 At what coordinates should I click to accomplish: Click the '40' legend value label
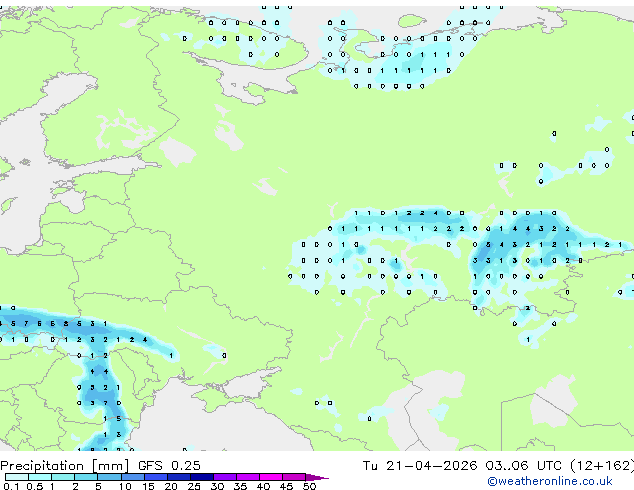(263, 486)
